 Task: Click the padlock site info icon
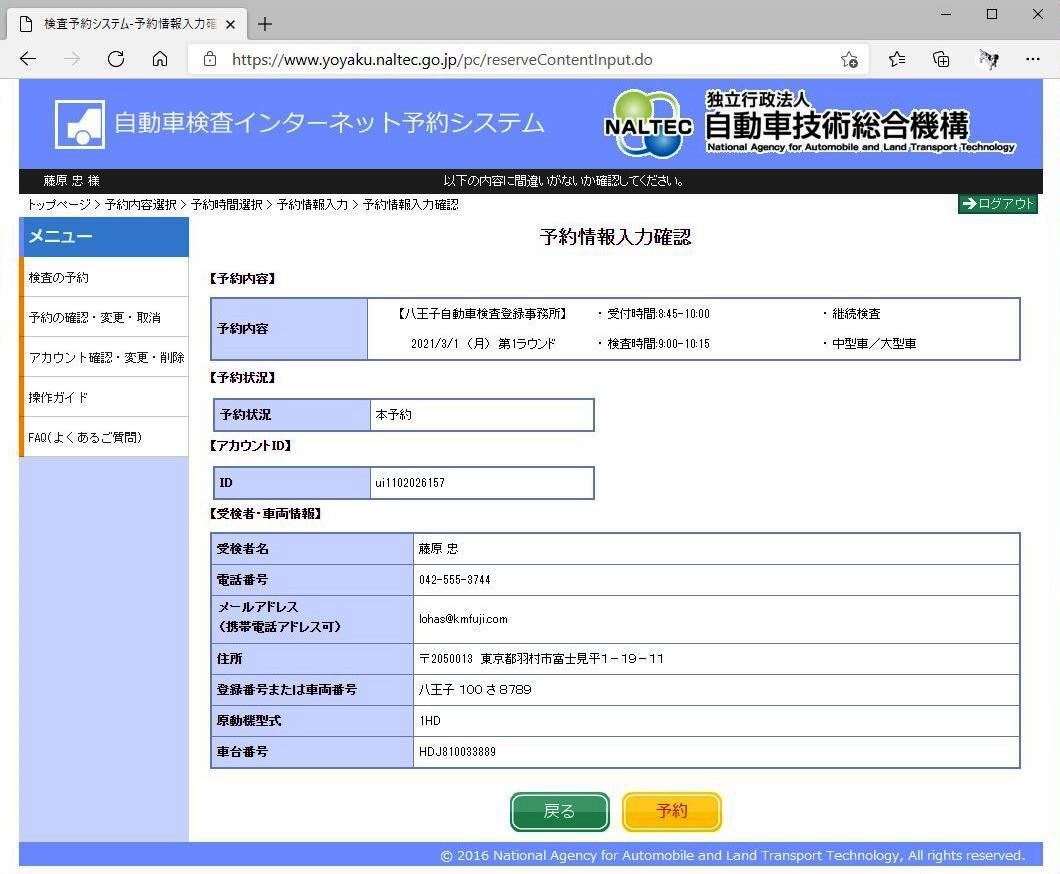click(210, 59)
